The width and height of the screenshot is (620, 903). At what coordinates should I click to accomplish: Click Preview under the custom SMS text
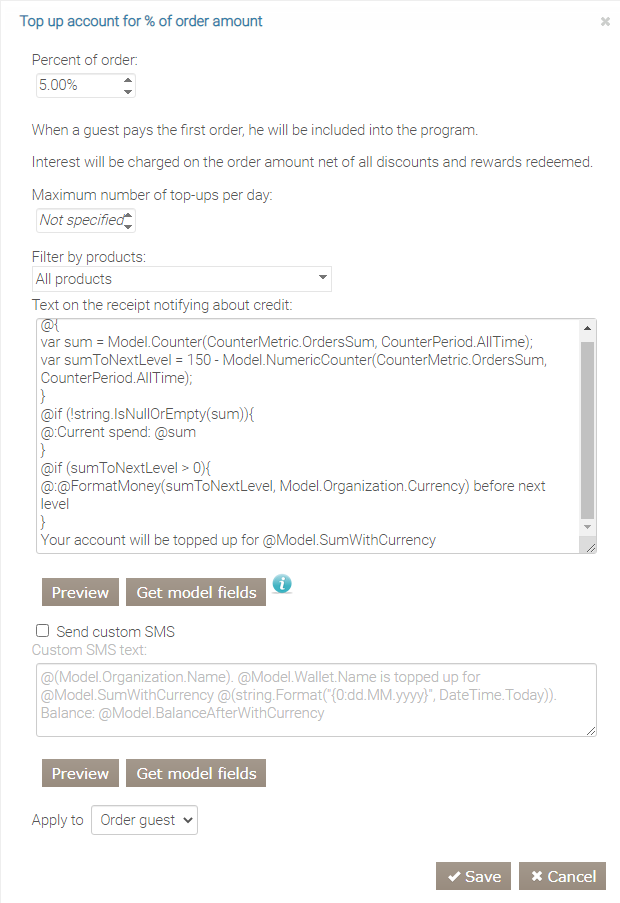(80, 773)
